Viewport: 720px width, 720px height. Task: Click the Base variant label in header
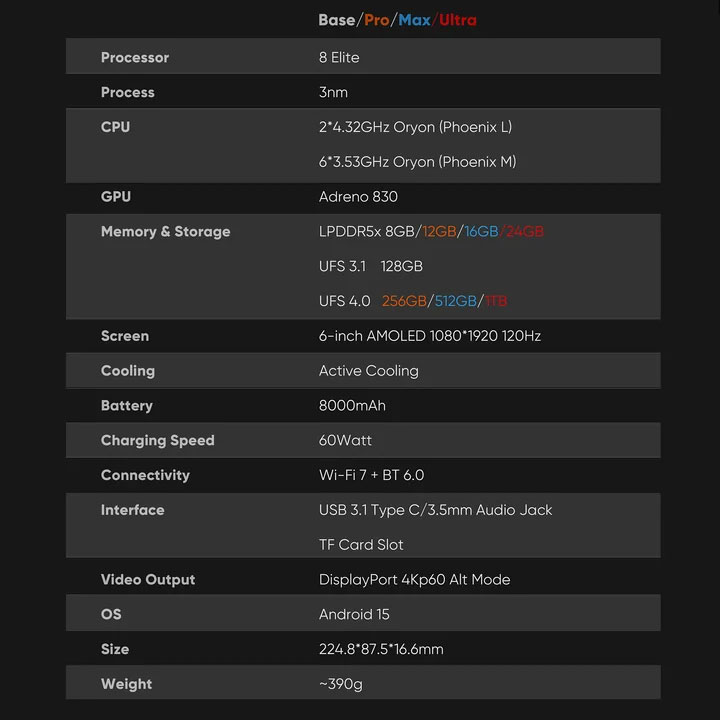click(x=337, y=20)
